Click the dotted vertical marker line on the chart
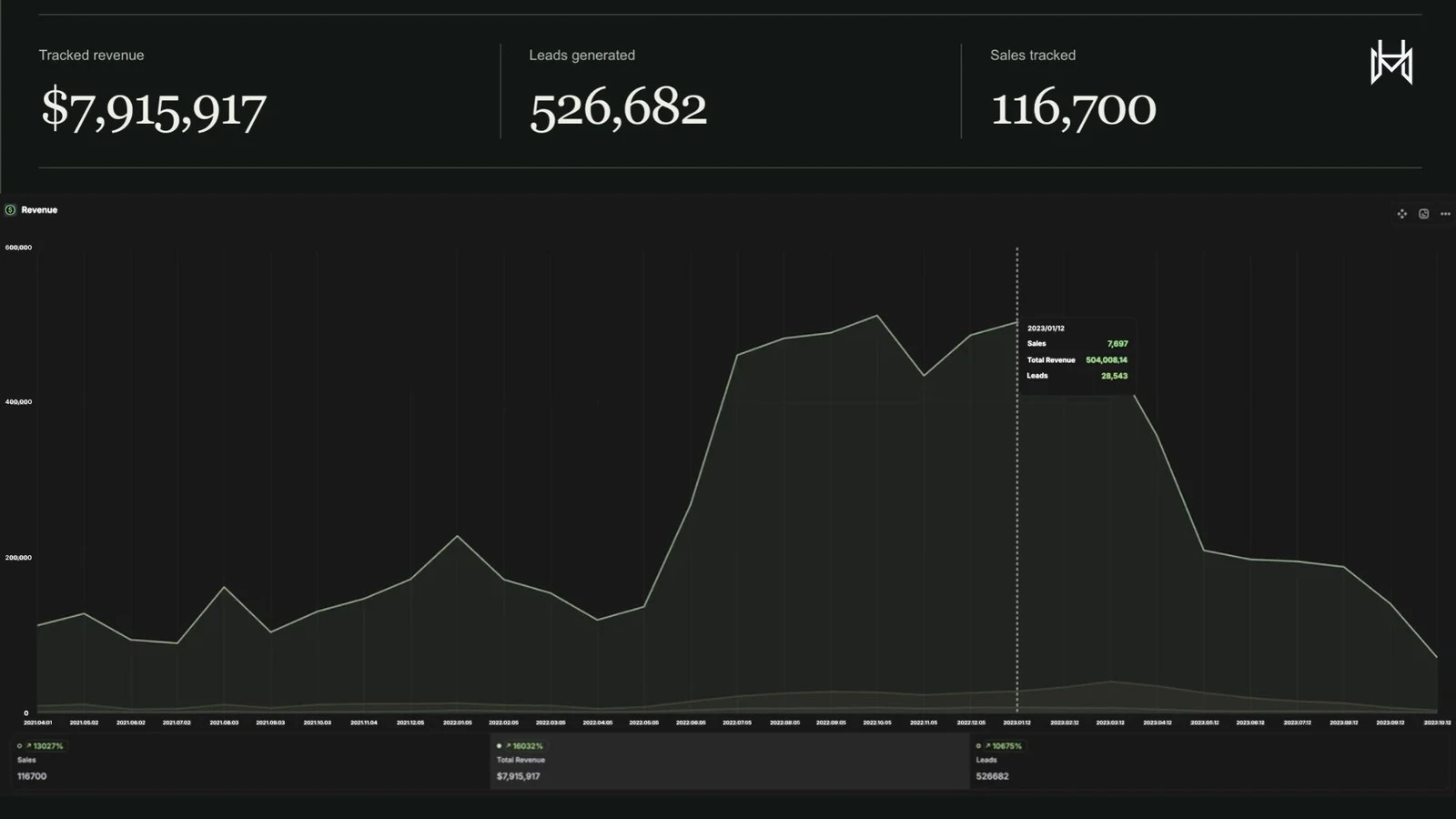1456x819 pixels. pos(1017,480)
